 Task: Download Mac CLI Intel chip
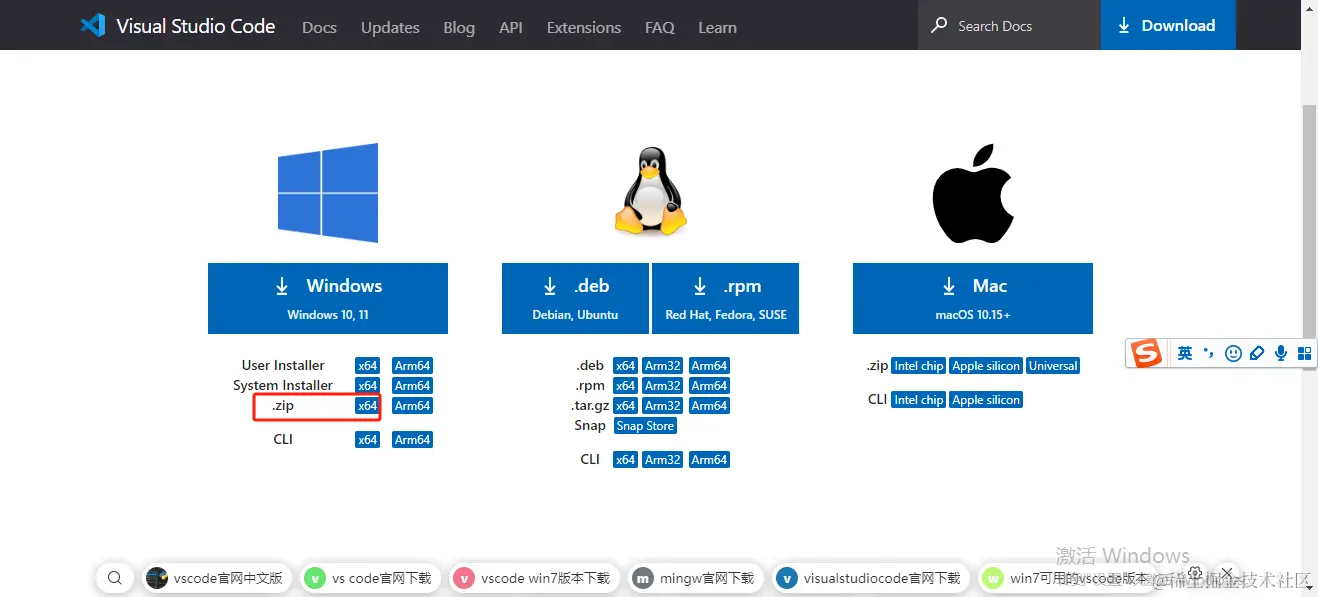pos(919,400)
